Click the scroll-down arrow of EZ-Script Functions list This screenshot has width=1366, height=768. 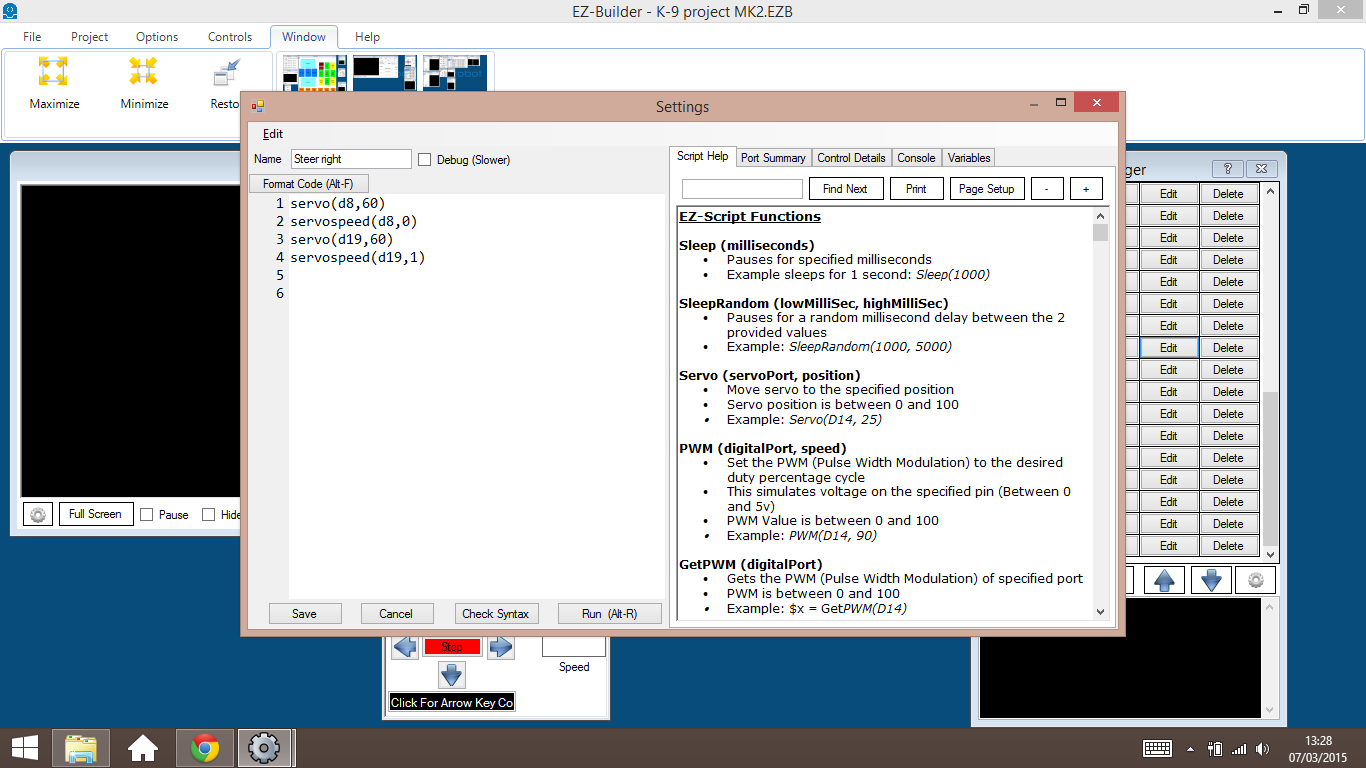(1100, 612)
